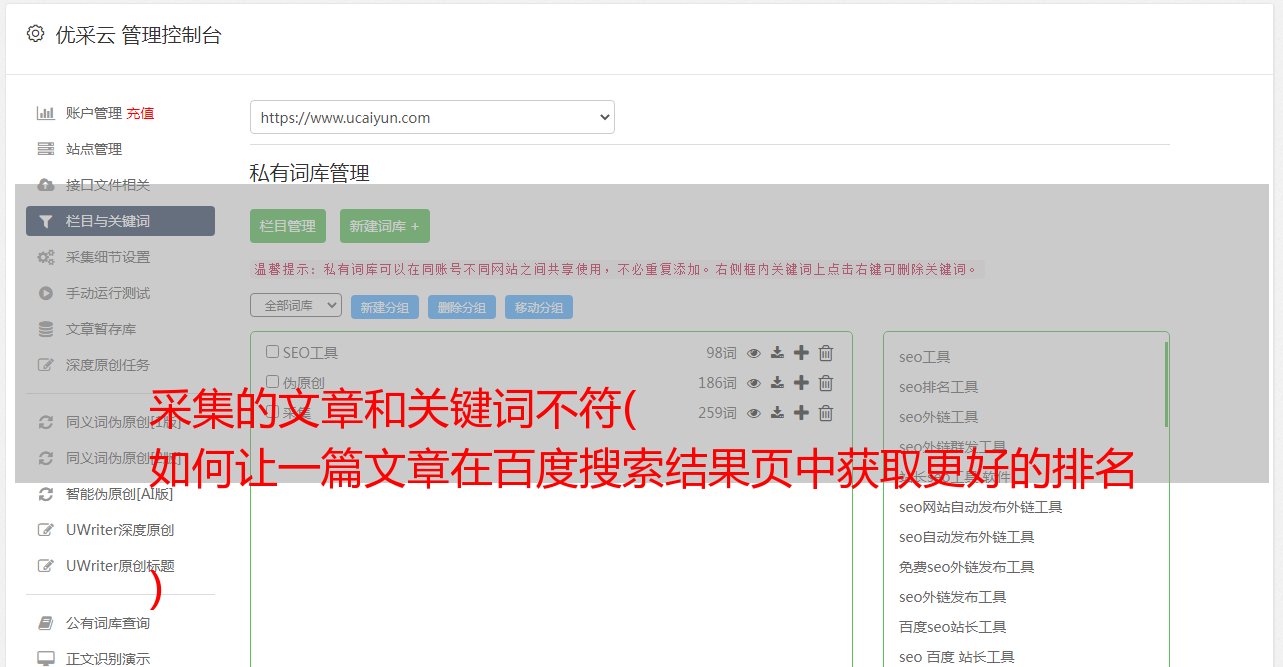The image size is (1283, 667).
Task: Click the 账户管理 bar chart icon
Action: point(46,113)
